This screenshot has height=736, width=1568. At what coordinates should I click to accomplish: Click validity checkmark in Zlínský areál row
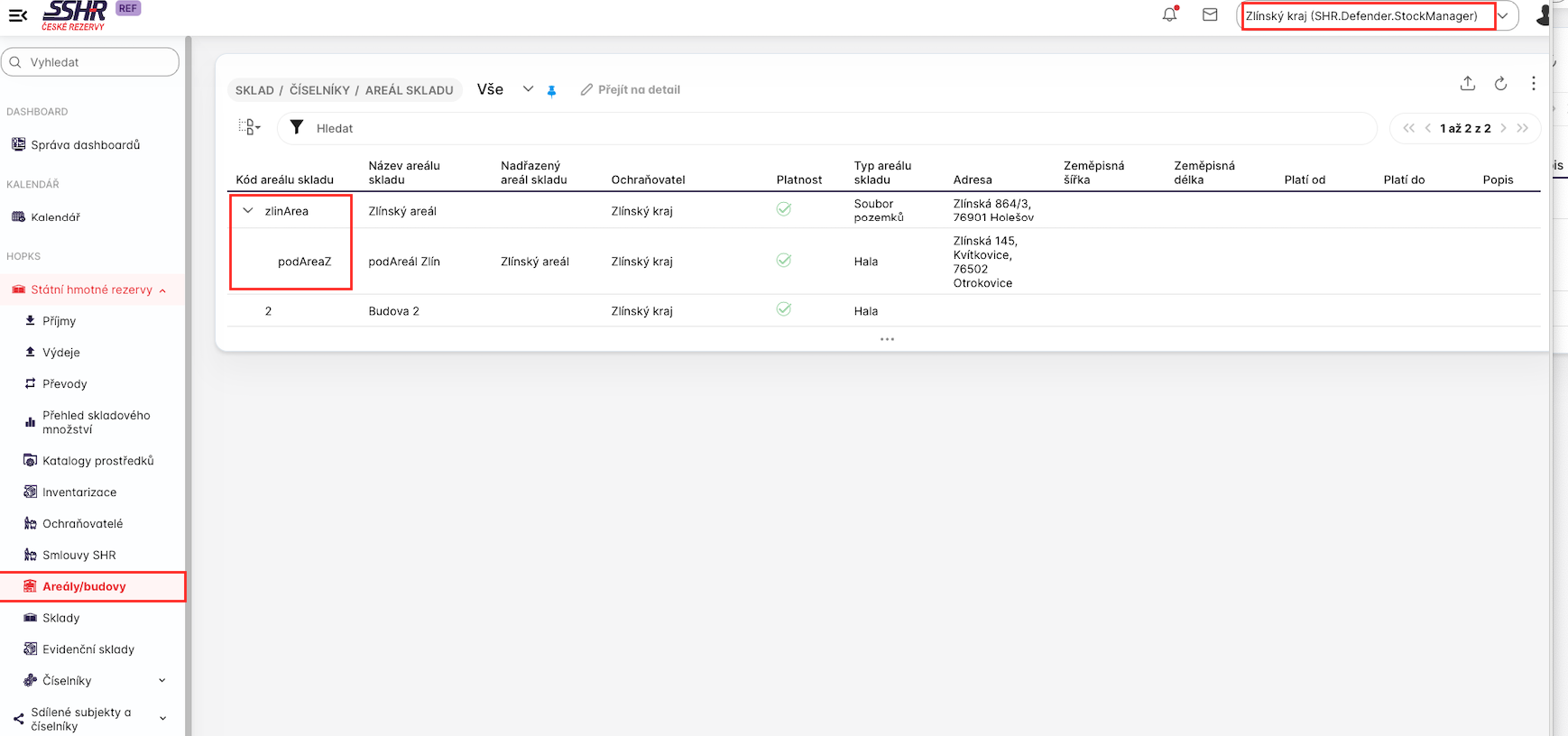pos(784,209)
